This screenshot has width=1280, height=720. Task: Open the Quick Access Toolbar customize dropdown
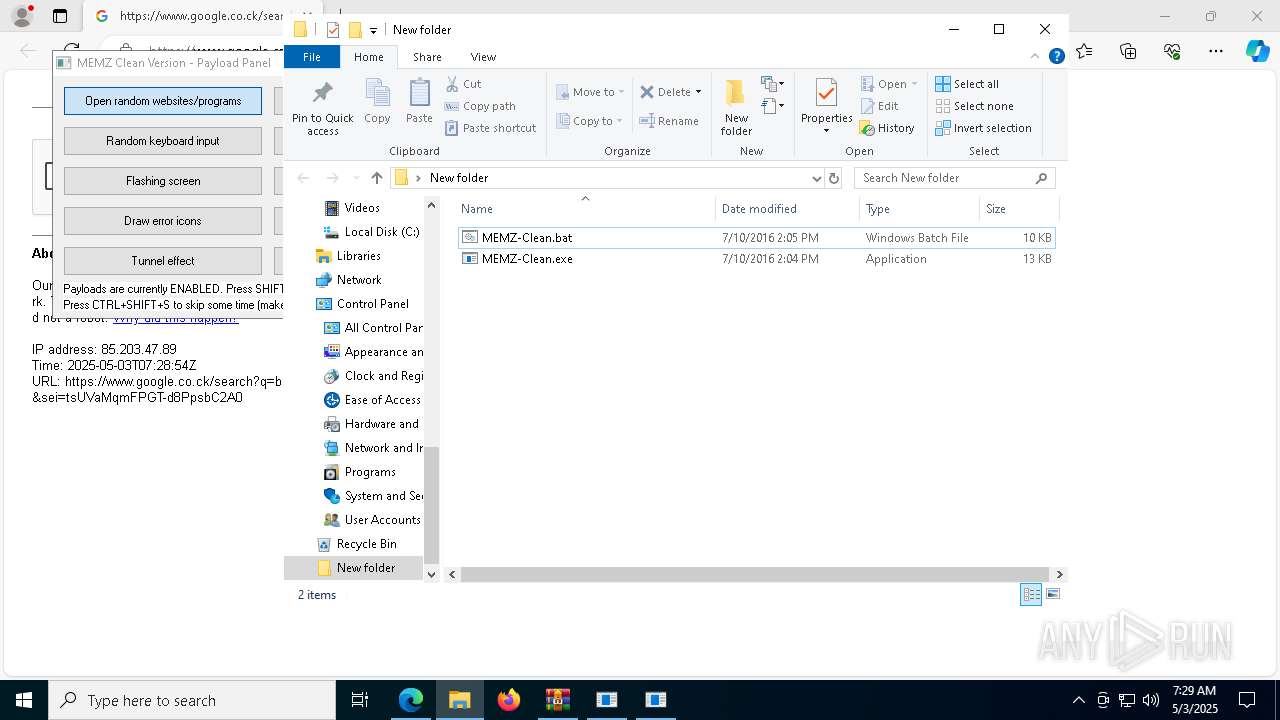pos(373,30)
